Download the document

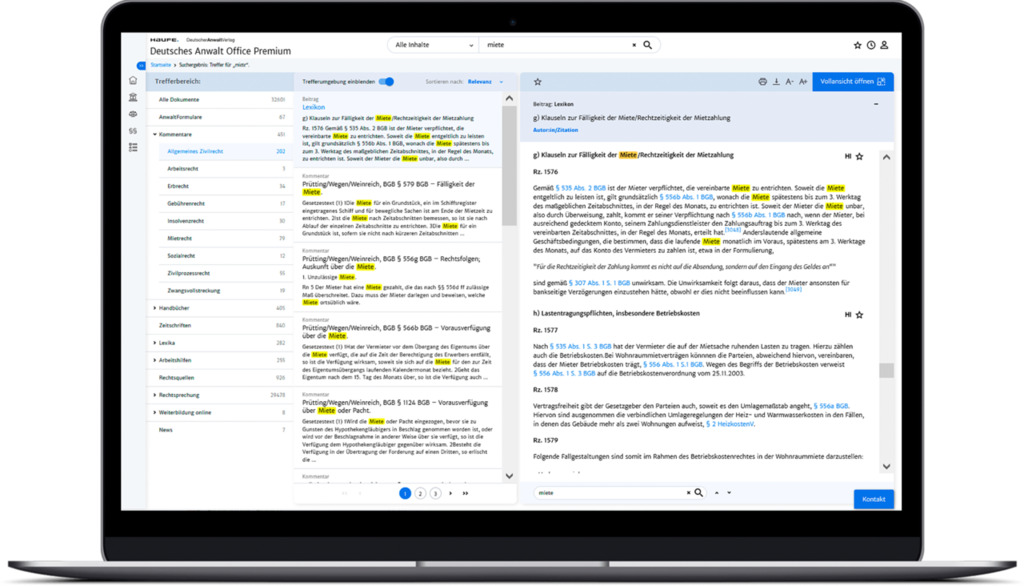(776, 82)
